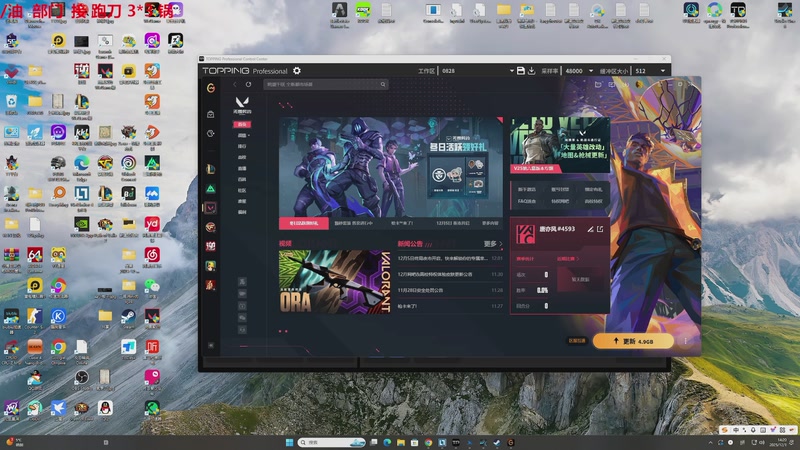800x450 pixels.
Task: Click the Windows Start button
Action: [x=289, y=442]
